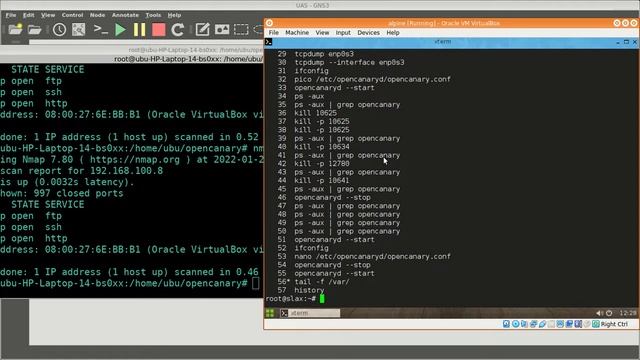The image size is (640, 360).
Task: Click scan report for 192.168.100.8 text
Action: [x=82, y=171]
